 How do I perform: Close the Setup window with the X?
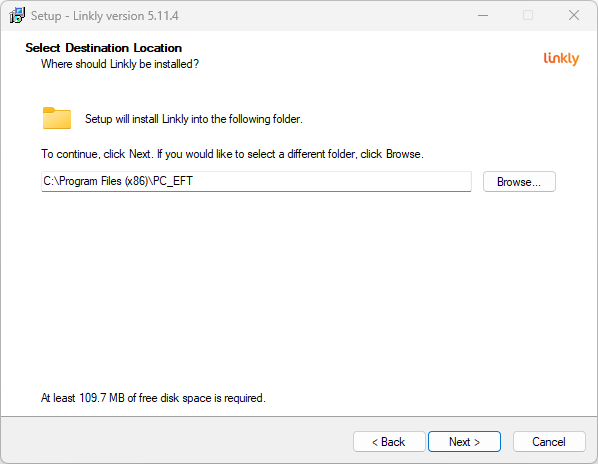pyautogui.click(x=574, y=16)
